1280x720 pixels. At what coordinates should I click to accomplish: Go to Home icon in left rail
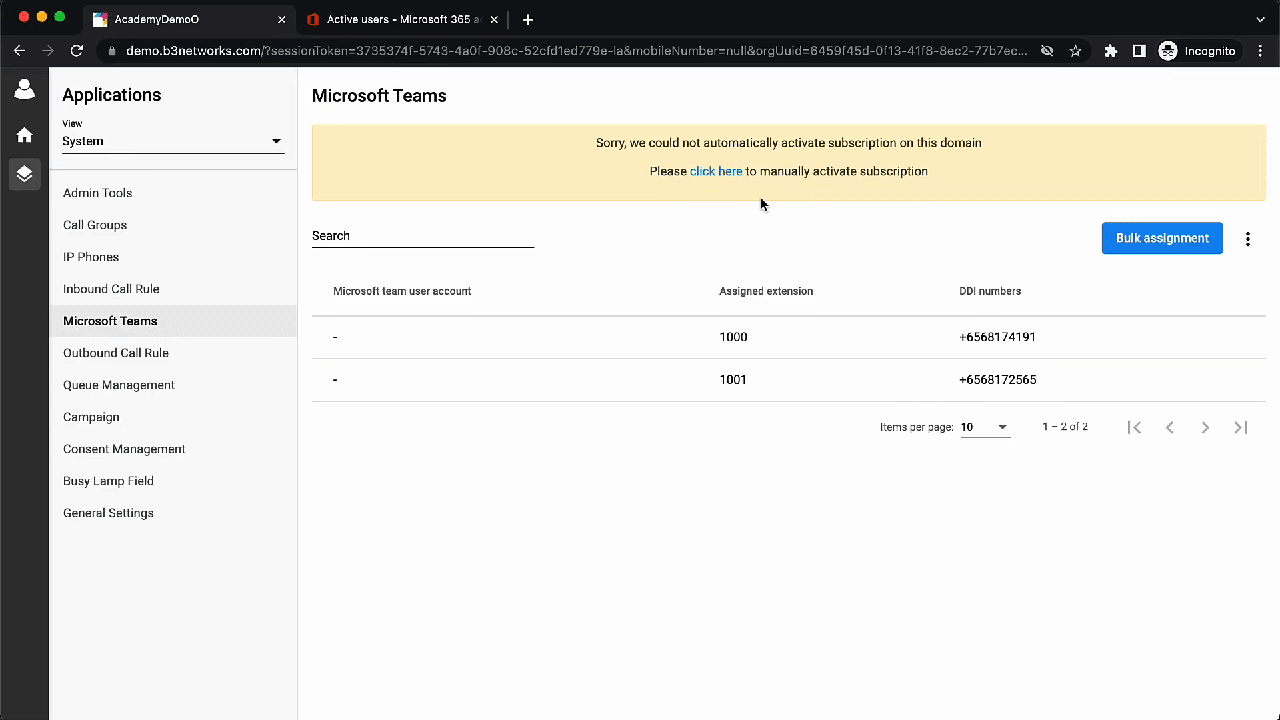(x=24, y=135)
